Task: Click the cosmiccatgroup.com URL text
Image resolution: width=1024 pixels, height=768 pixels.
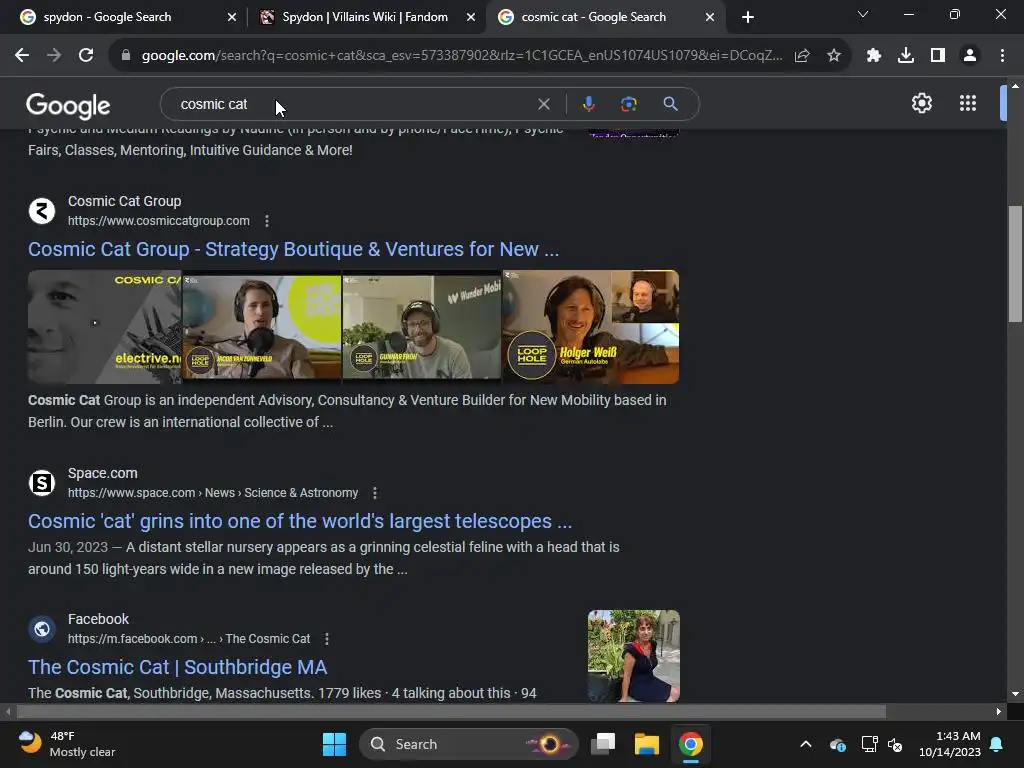Action: pos(159,221)
